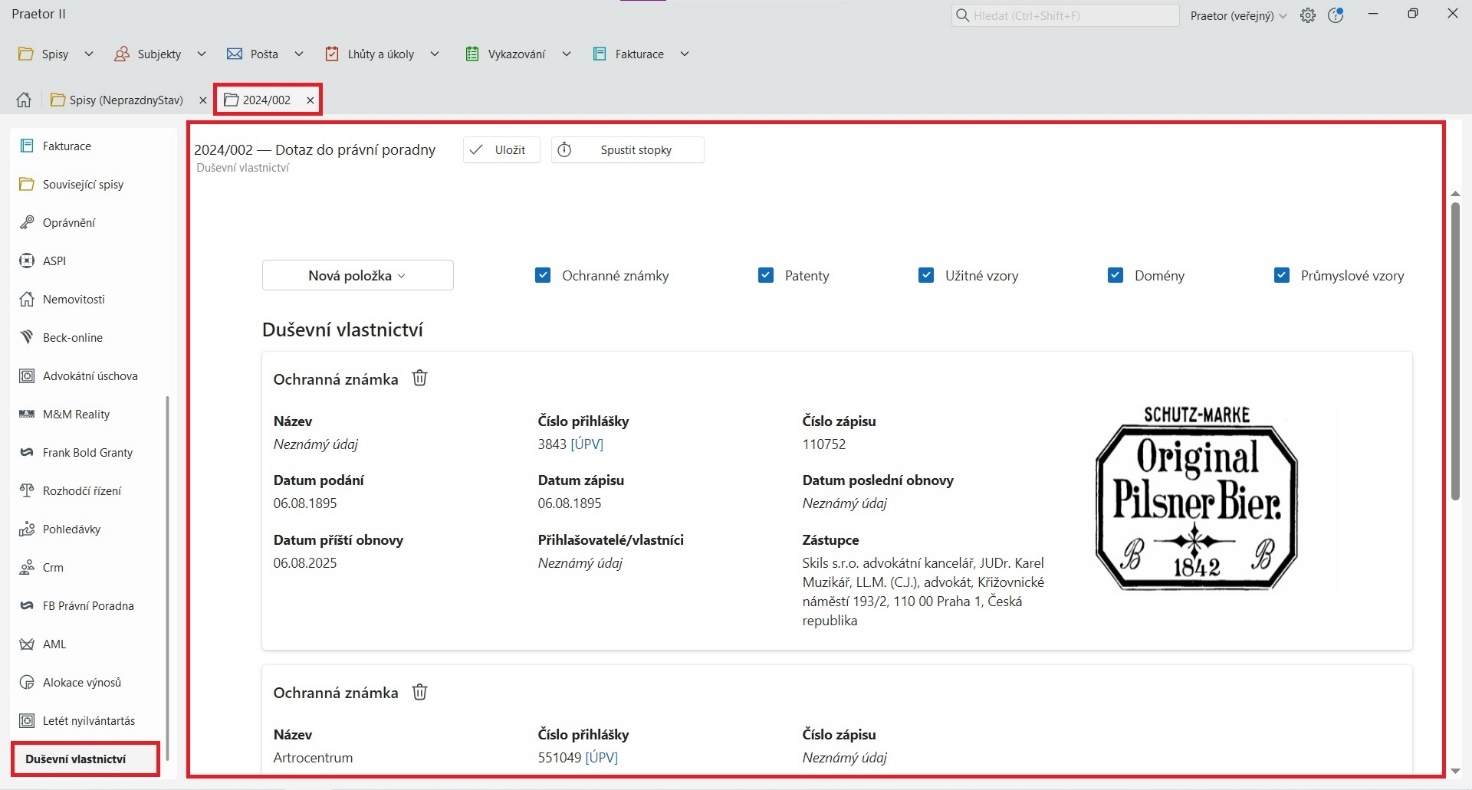The image size is (1472, 790).
Task: Open the Praetor (veřejný) user dropdown
Action: click(x=1238, y=16)
